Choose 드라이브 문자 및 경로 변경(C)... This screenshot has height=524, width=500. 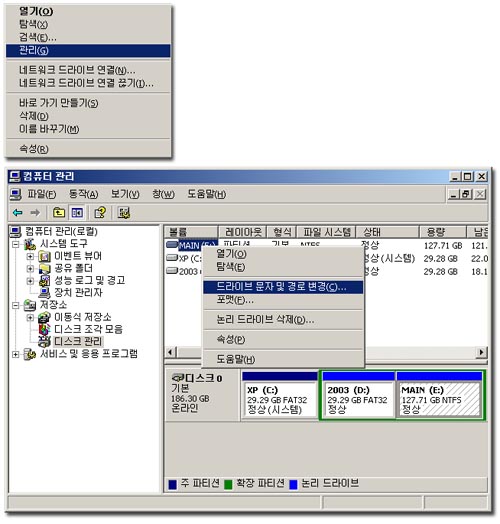(x=283, y=287)
